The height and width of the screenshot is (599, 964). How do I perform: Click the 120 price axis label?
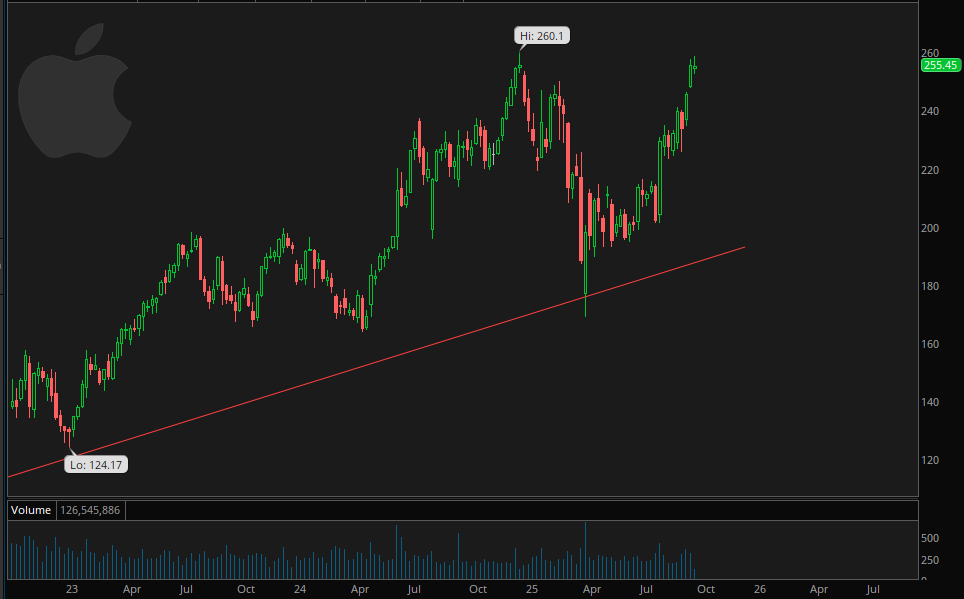pyautogui.click(x=930, y=460)
